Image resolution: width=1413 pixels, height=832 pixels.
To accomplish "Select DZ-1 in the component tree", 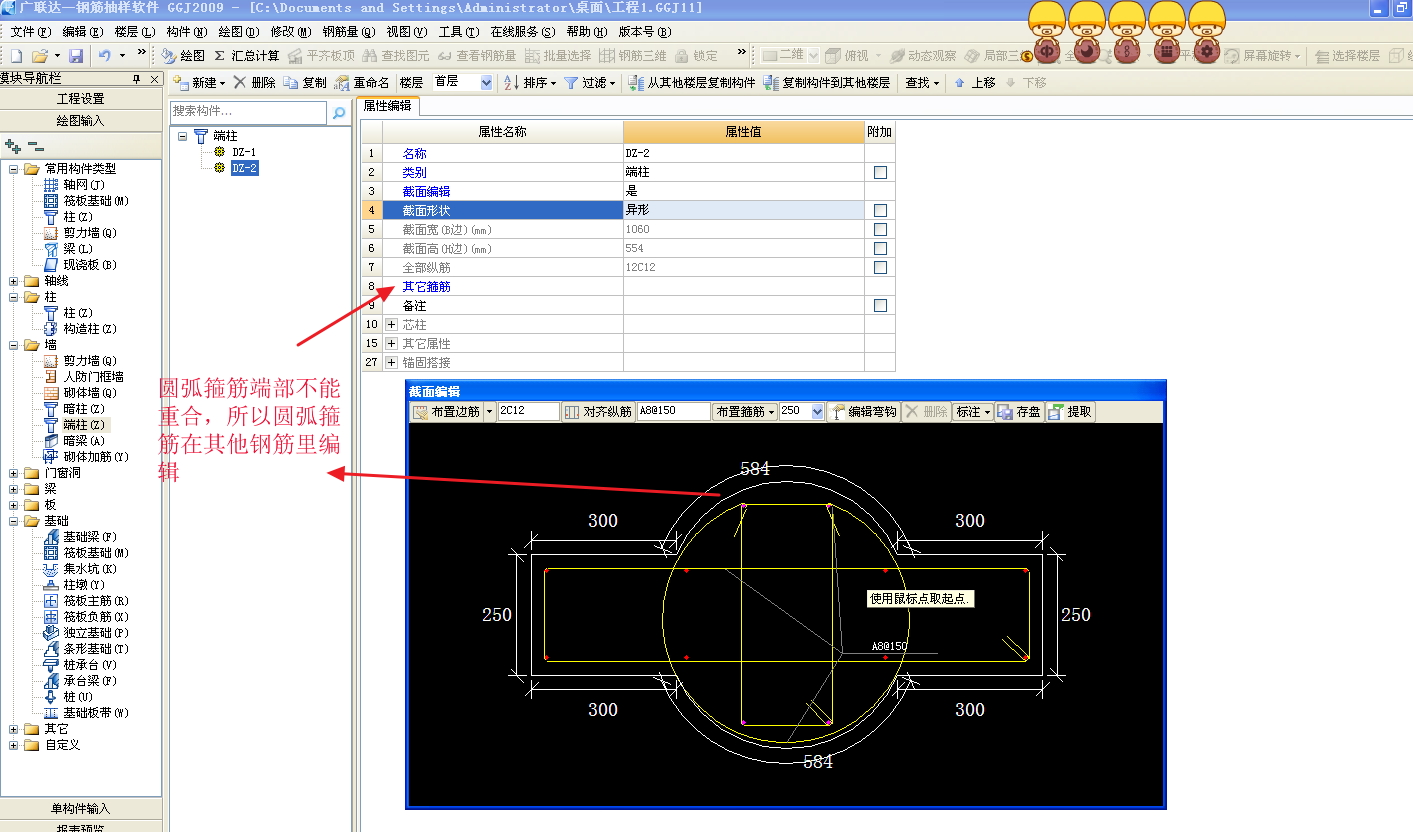I will [x=244, y=152].
